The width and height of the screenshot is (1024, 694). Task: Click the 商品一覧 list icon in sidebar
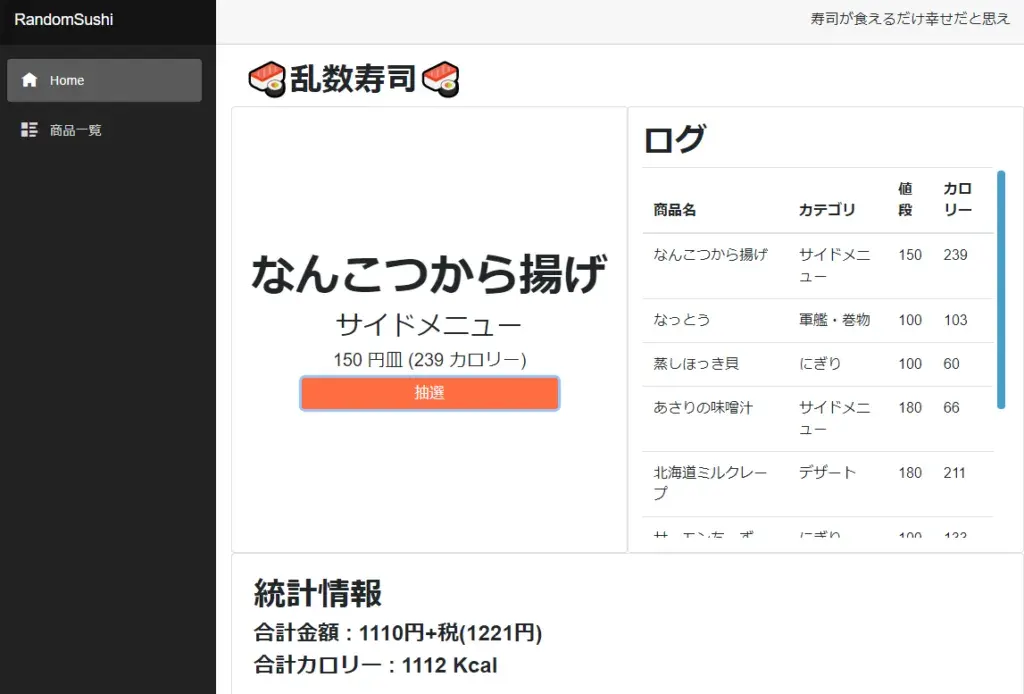[30, 130]
